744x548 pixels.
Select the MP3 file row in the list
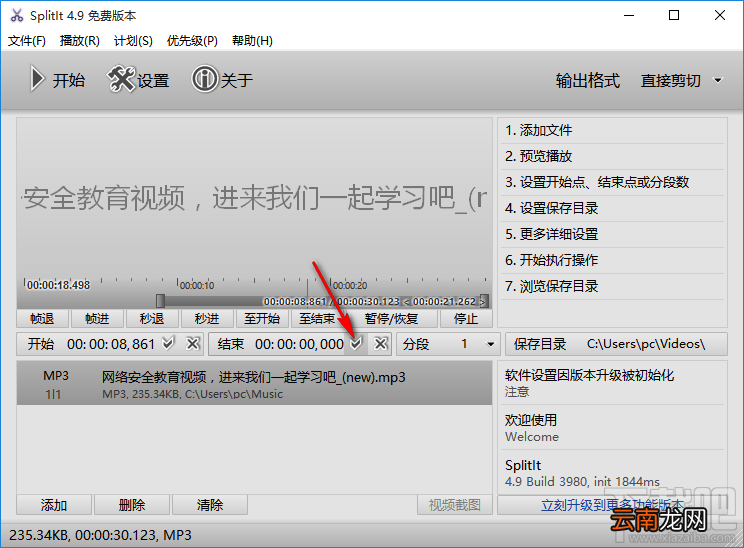[x=254, y=383]
